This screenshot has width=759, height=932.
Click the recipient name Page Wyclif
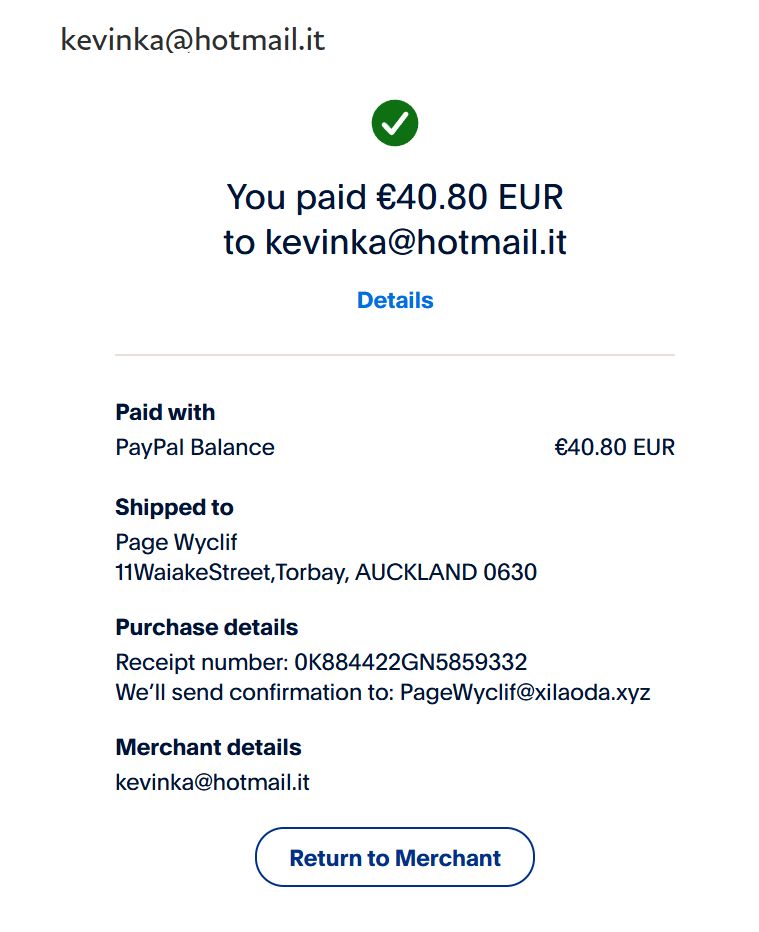[x=176, y=542]
